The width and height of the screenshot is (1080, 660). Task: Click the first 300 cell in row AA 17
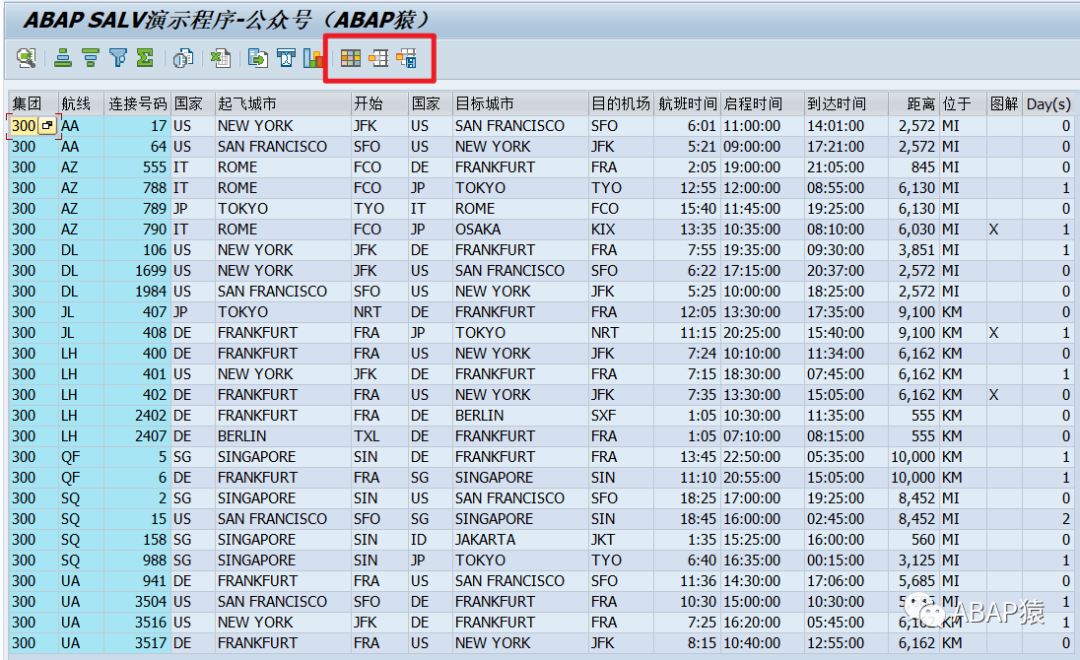click(23, 125)
